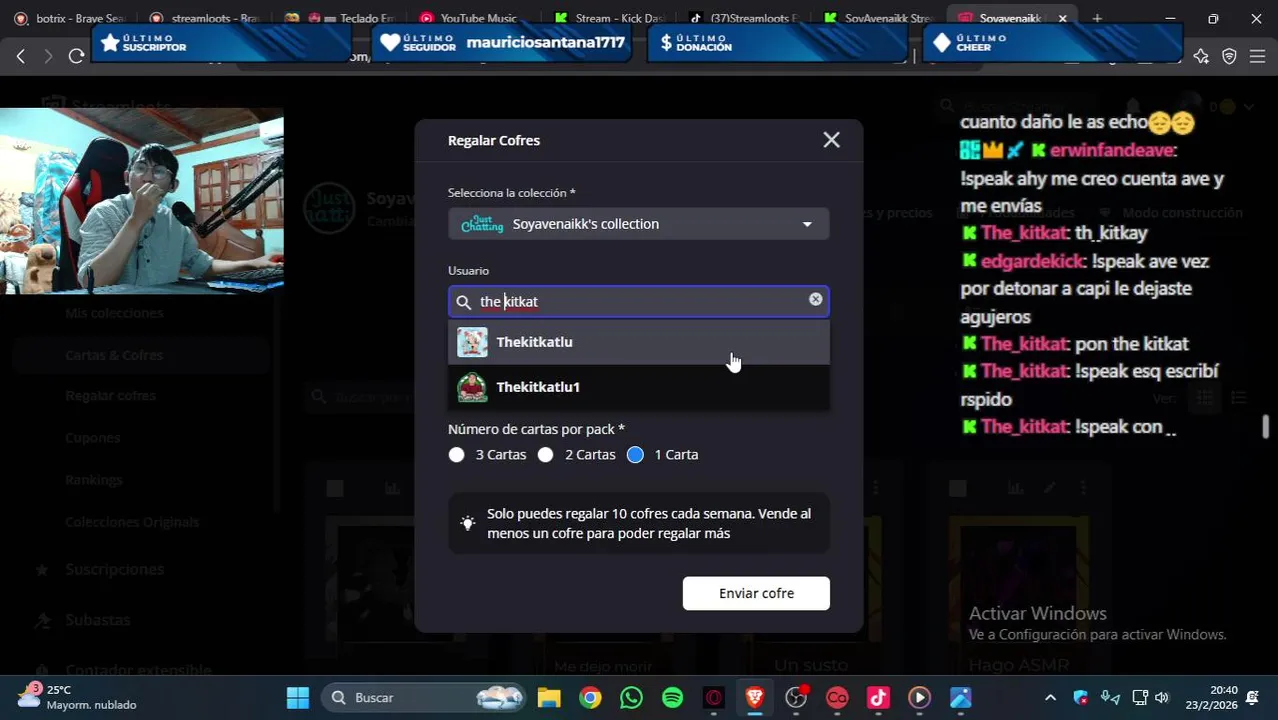Image resolution: width=1278 pixels, height=720 pixels.
Task: Clear the Usuario search field
Action: point(815,299)
